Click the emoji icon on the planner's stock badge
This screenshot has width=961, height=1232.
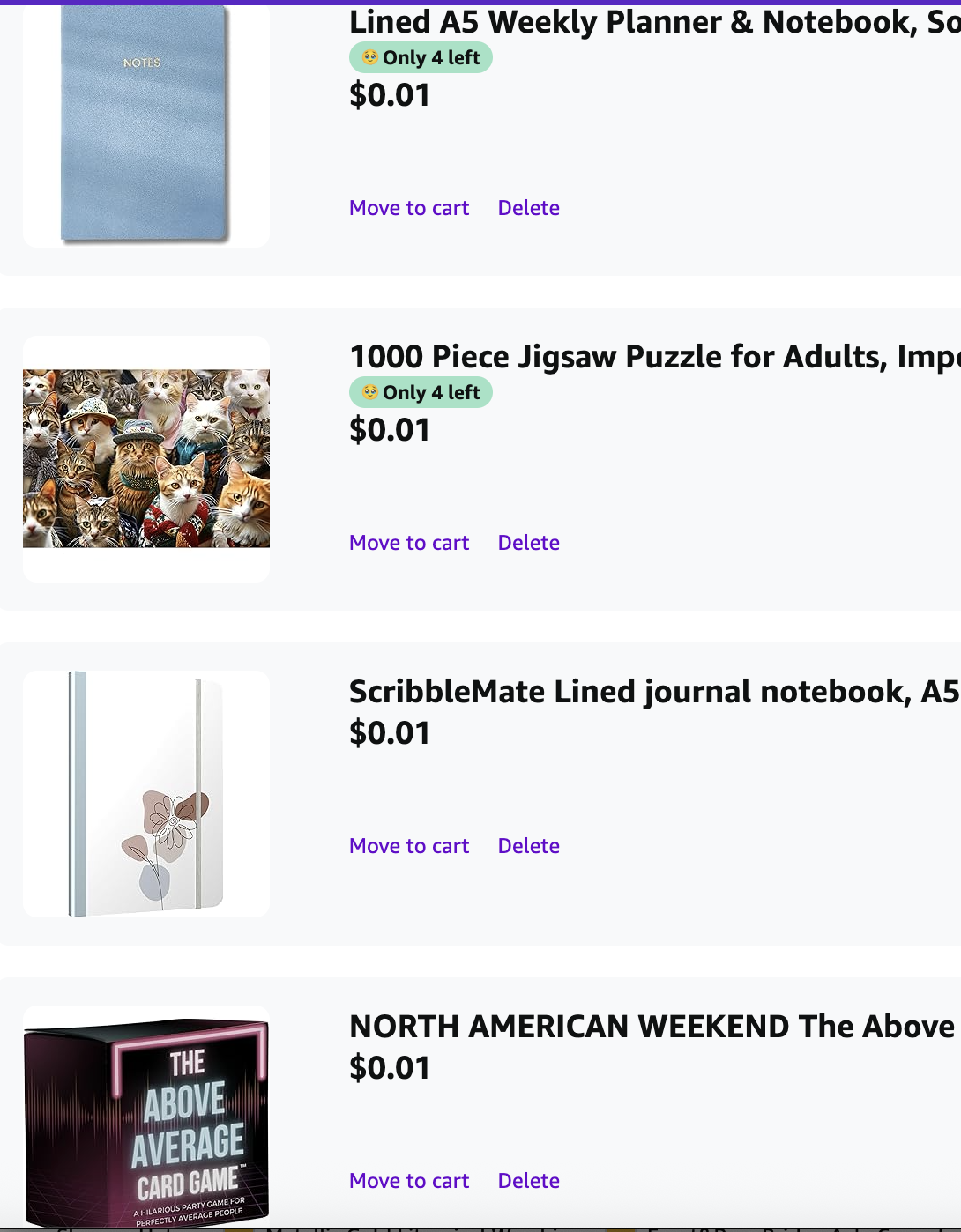point(370,57)
